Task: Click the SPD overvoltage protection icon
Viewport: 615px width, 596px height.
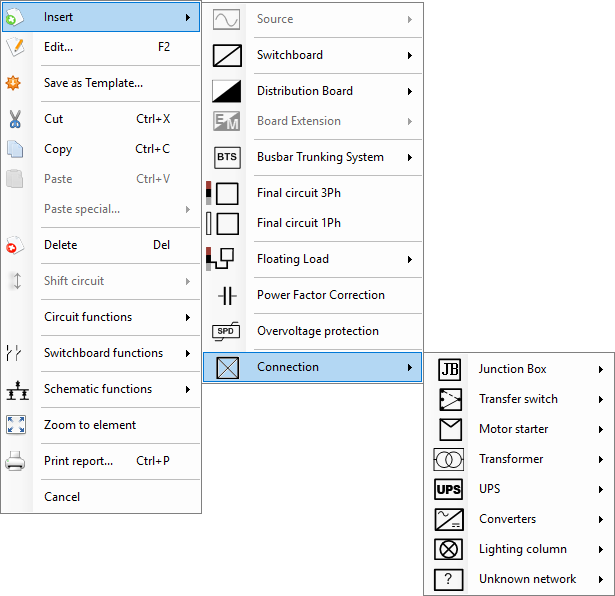Action: point(226,331)
